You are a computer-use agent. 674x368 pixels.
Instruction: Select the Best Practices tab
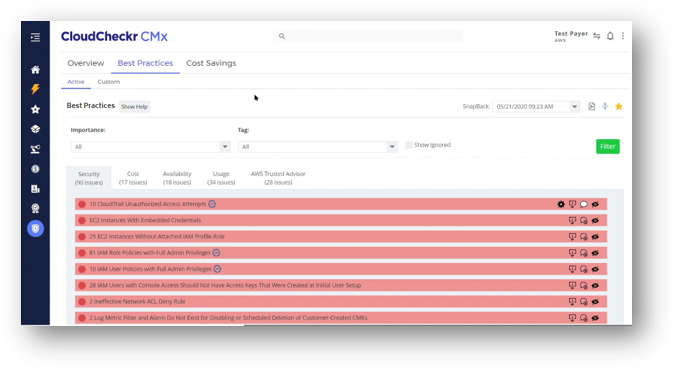tap(145, 63)
